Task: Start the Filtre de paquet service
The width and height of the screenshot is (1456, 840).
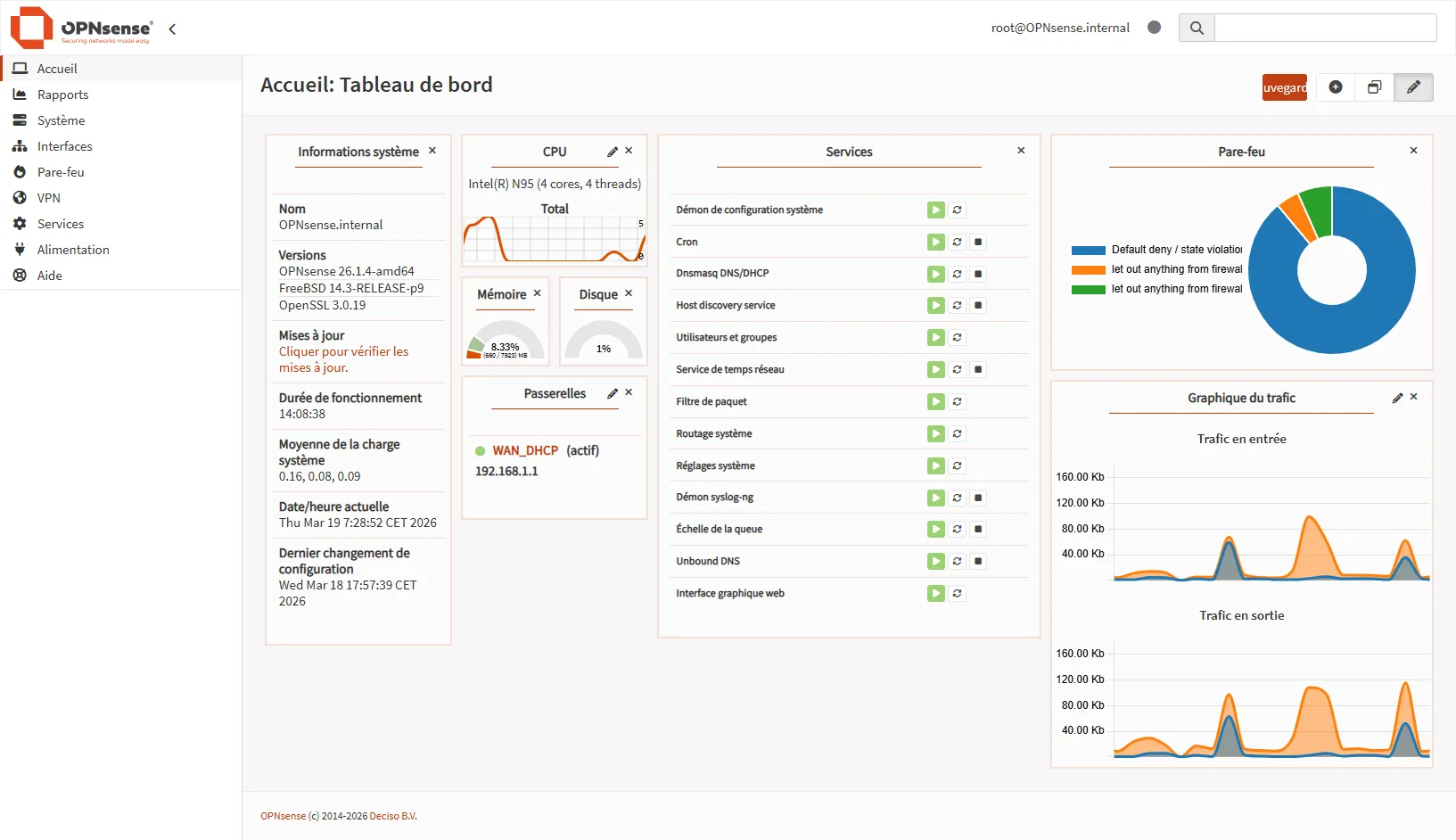Action: click(935, 401)
